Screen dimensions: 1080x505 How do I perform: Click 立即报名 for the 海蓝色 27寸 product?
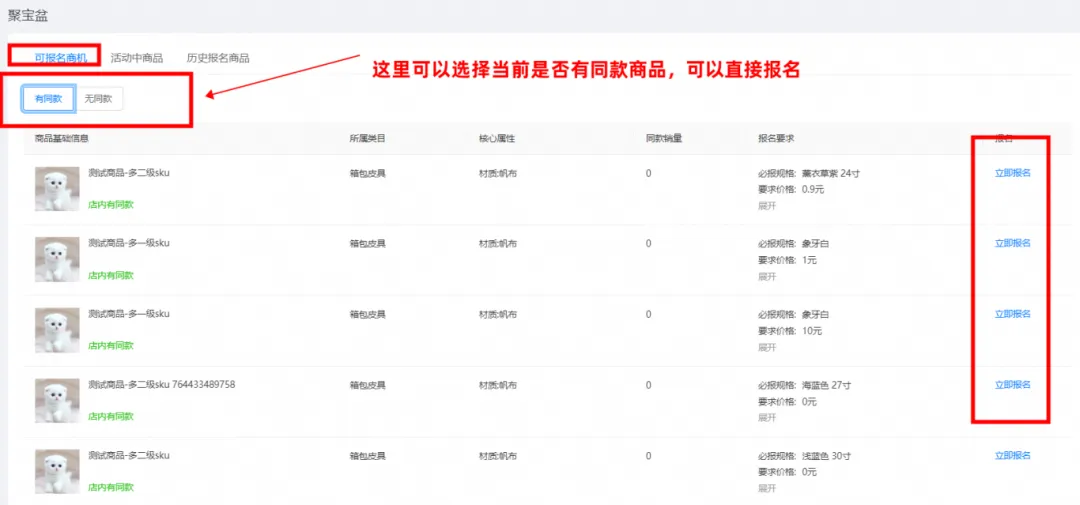pos(1012,385)
